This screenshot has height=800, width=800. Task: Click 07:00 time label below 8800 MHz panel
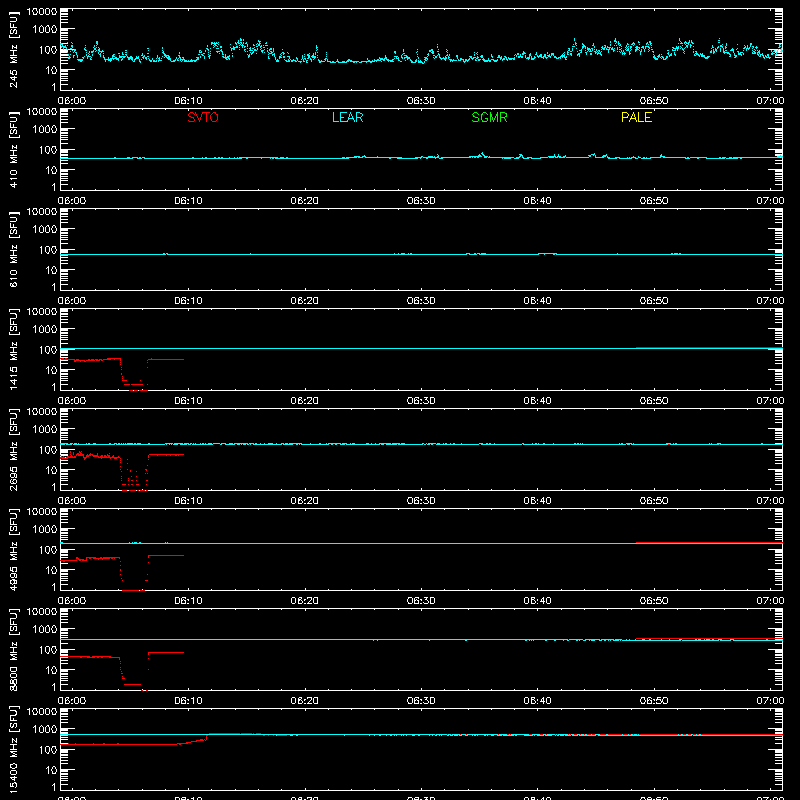(770, 701)
